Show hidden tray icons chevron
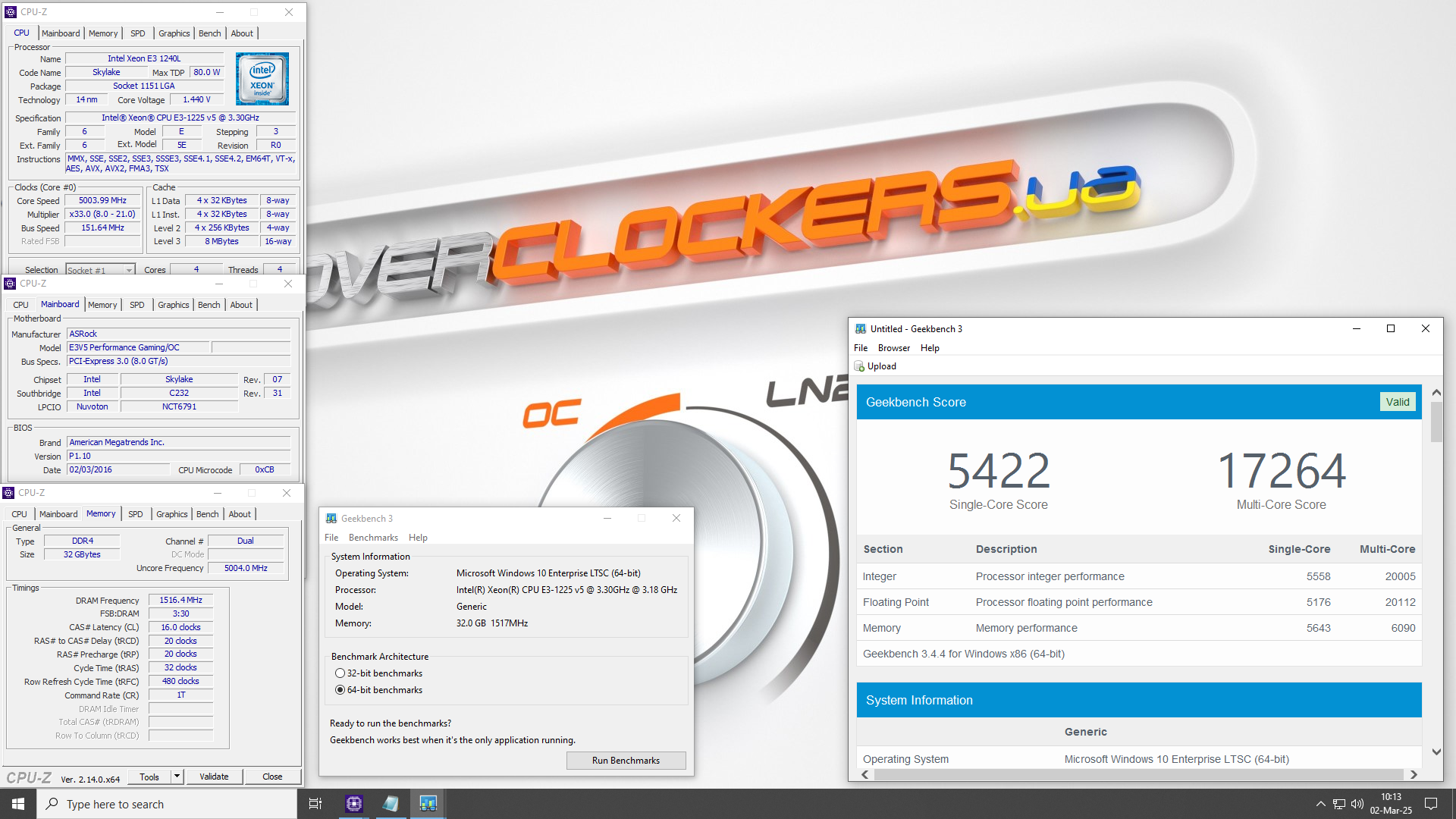The height and width of the screenshot is (819, 1456). [x=1321, y=804]
